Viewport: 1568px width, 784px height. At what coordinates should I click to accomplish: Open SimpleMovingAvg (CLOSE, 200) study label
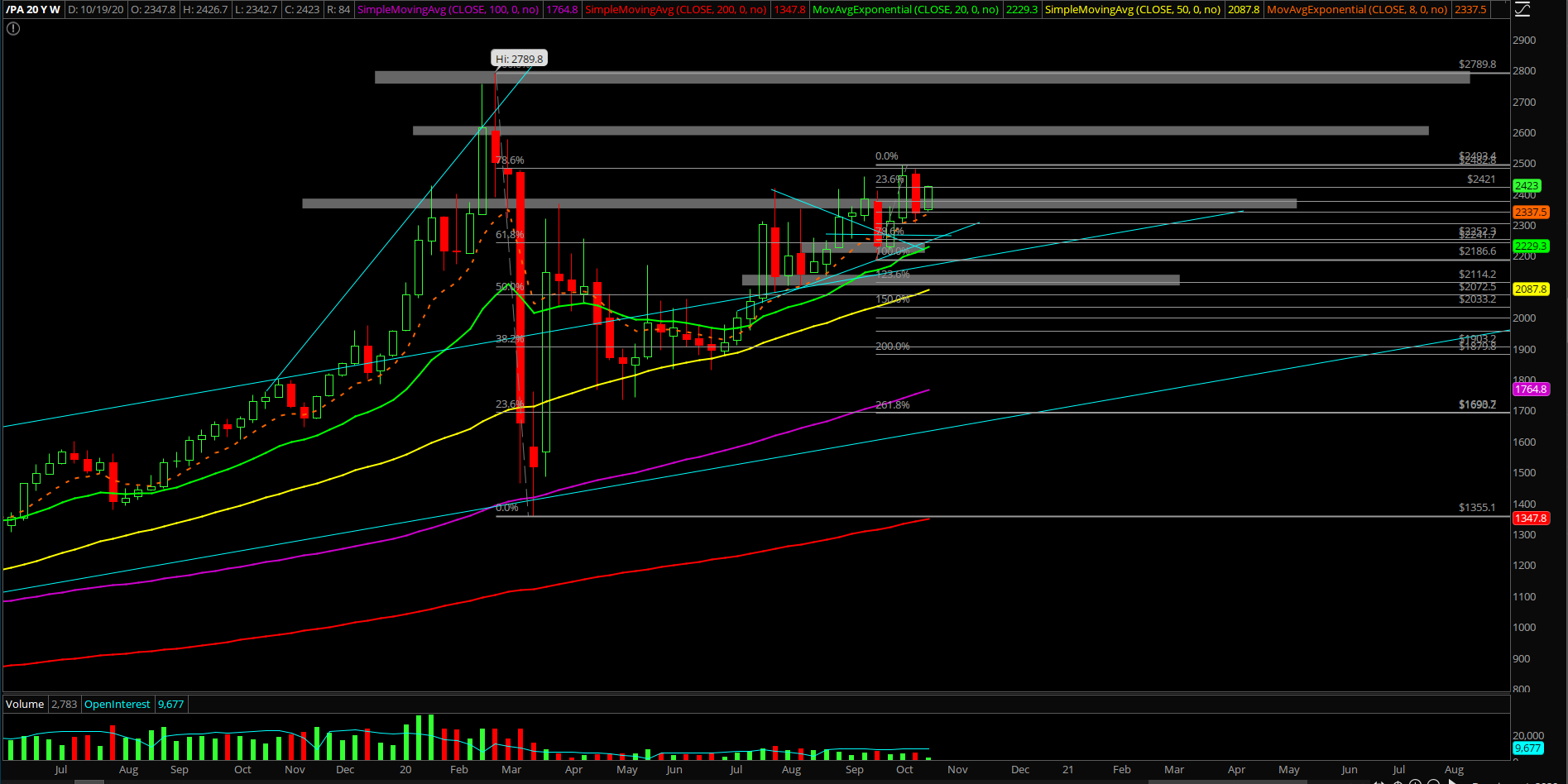pyautogui.click(x=676, y=9)
